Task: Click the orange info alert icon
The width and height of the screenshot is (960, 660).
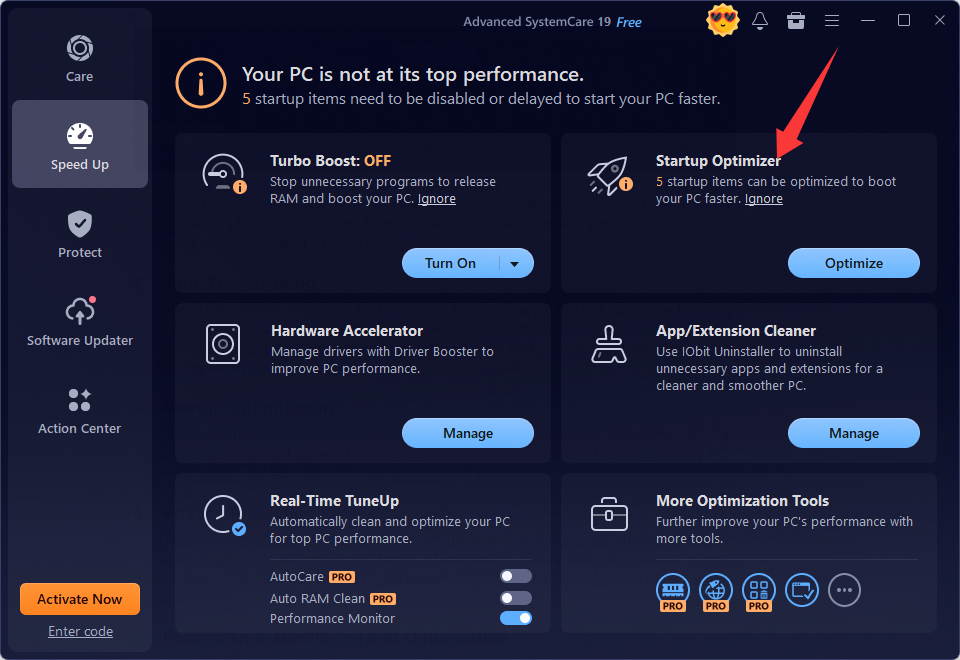Action: 201,84
